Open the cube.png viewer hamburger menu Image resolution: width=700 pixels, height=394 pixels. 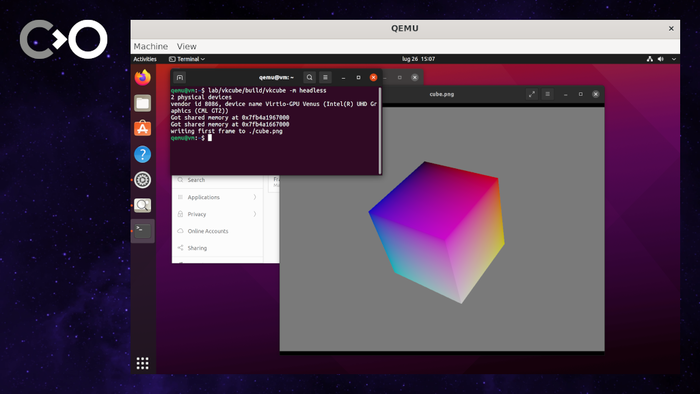pyautogui.click(x=547, y=94)
